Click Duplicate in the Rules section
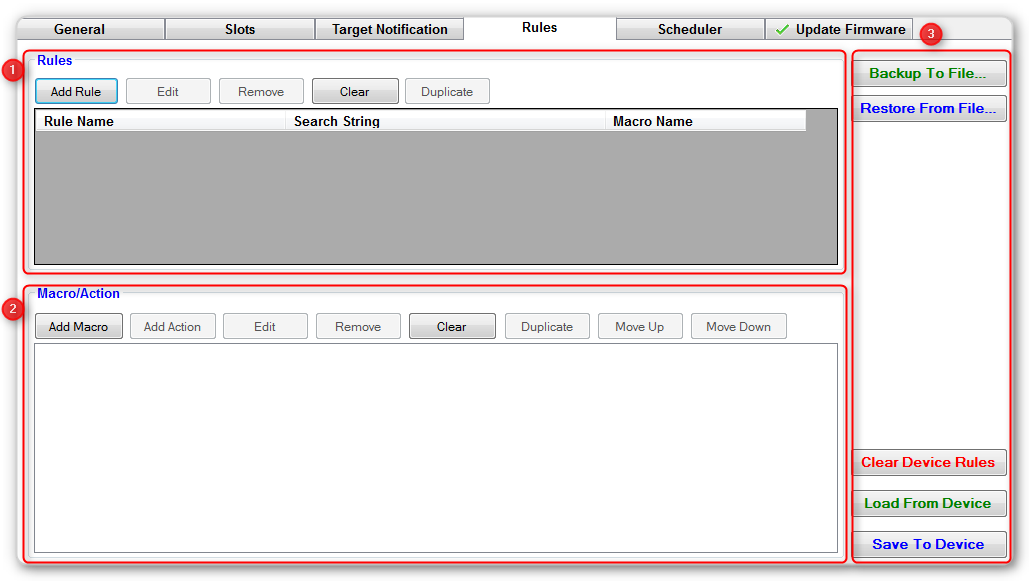The width and height of the screenshot is (1029, 581). pos(447,92)
